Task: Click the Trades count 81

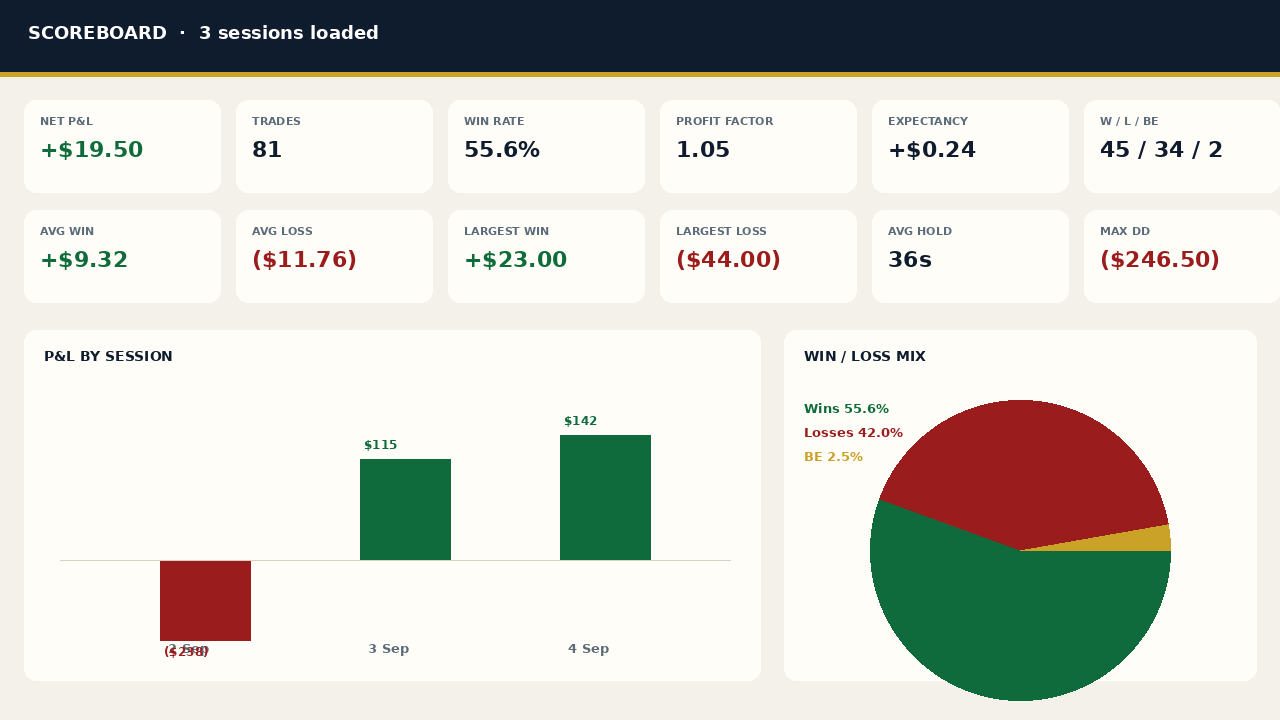Action: [x=267, y=151]
